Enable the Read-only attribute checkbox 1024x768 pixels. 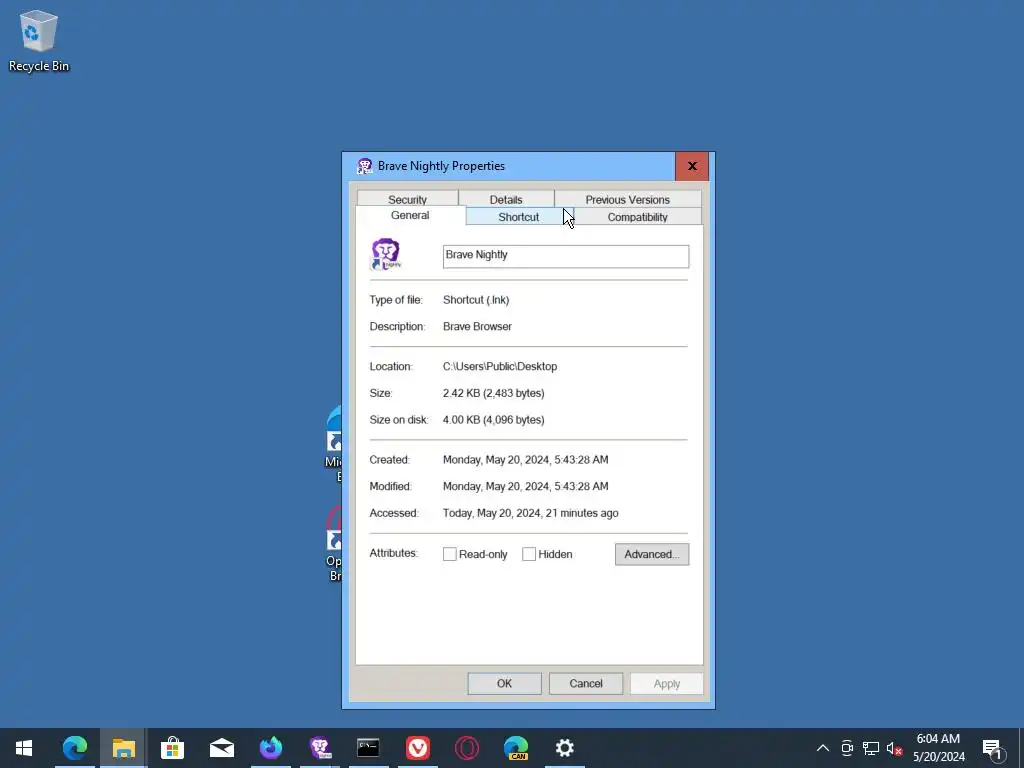[449, 554]
